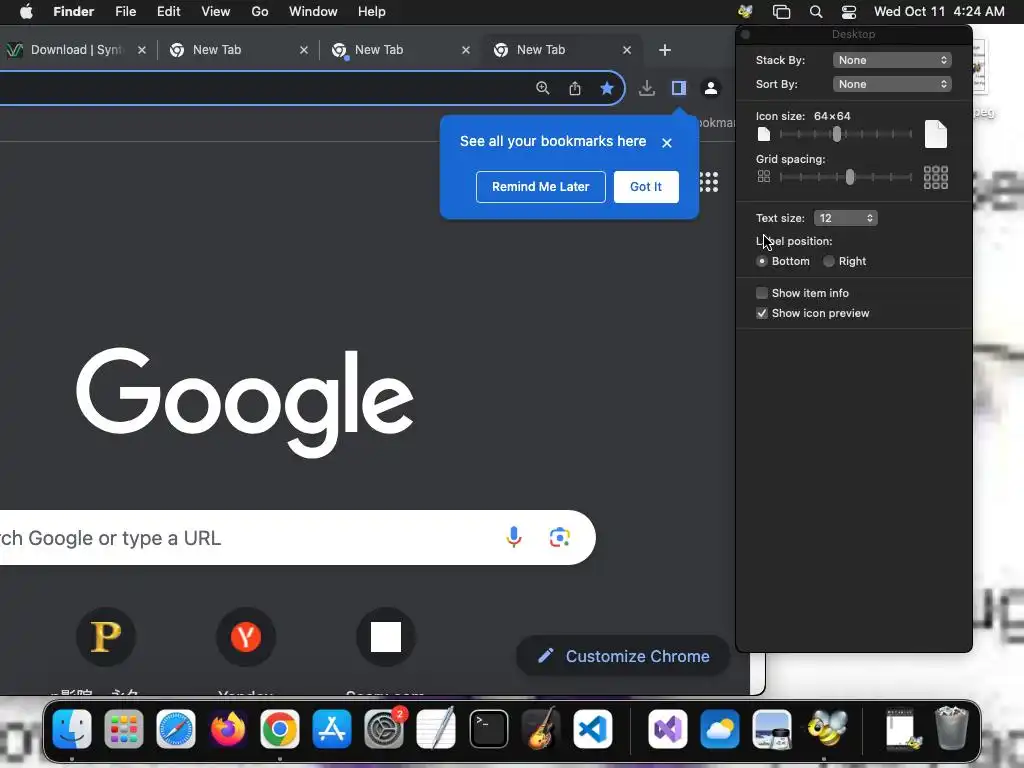This screenshot has height=768, width=1024.
Task: Open the Trash in the Dock
Action: click(951, 728)
